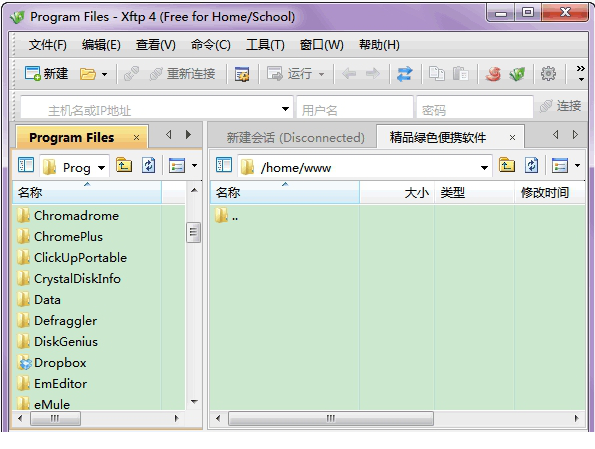Click the New session (新建) button
The image size is (595, 449).
pos(46,73)
